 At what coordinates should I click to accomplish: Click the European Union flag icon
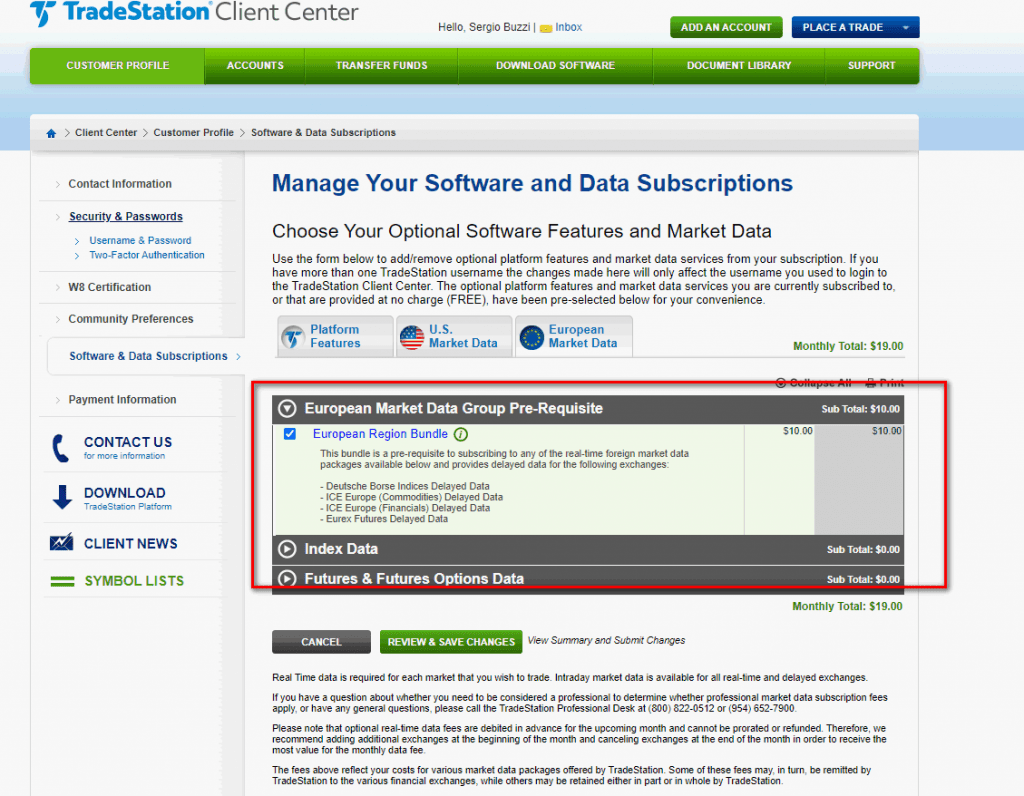coord(532,337)
